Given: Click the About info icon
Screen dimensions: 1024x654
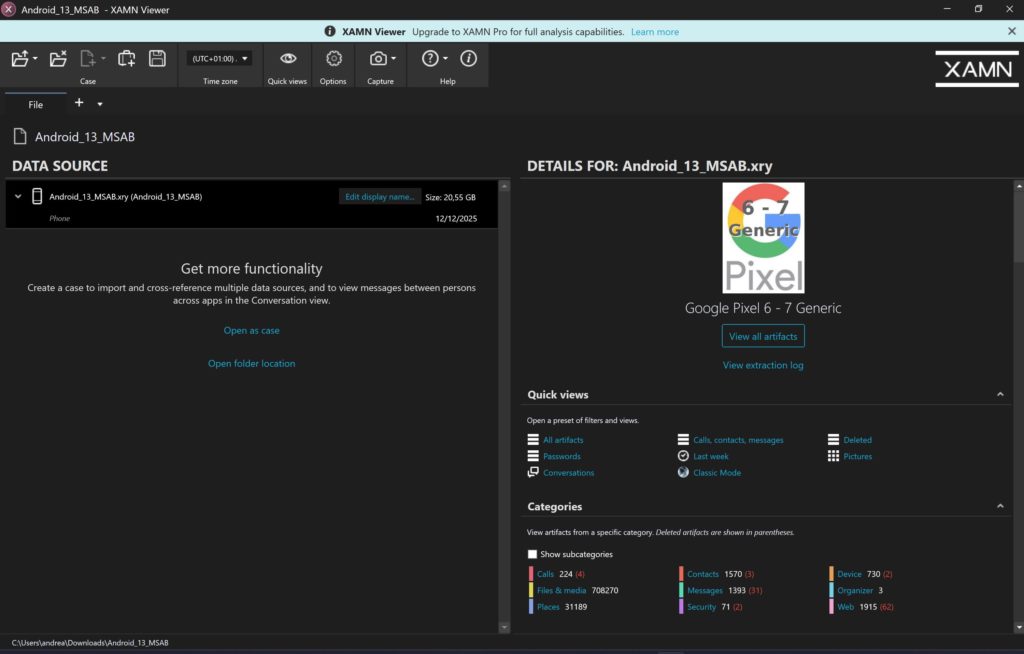Looking at the screenshot, I should coord(468,59).
